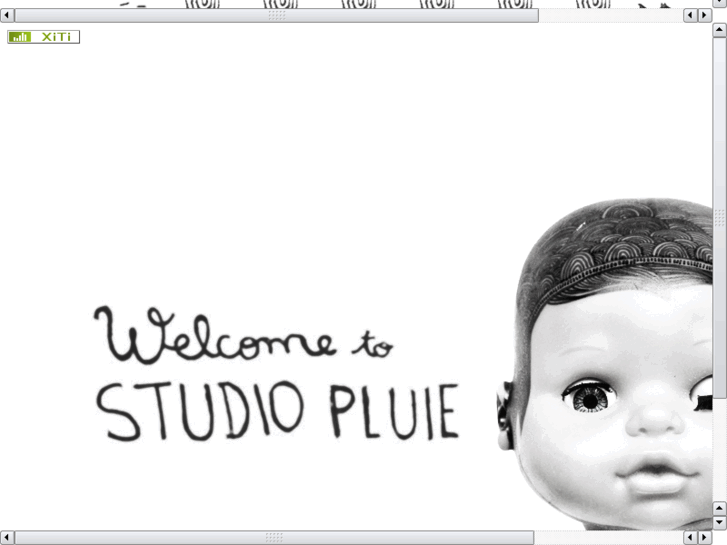Click the handwritten Welcome to Studio Pluie image
Viewport: 727px width, 545px height.
[x=277, y=373]
